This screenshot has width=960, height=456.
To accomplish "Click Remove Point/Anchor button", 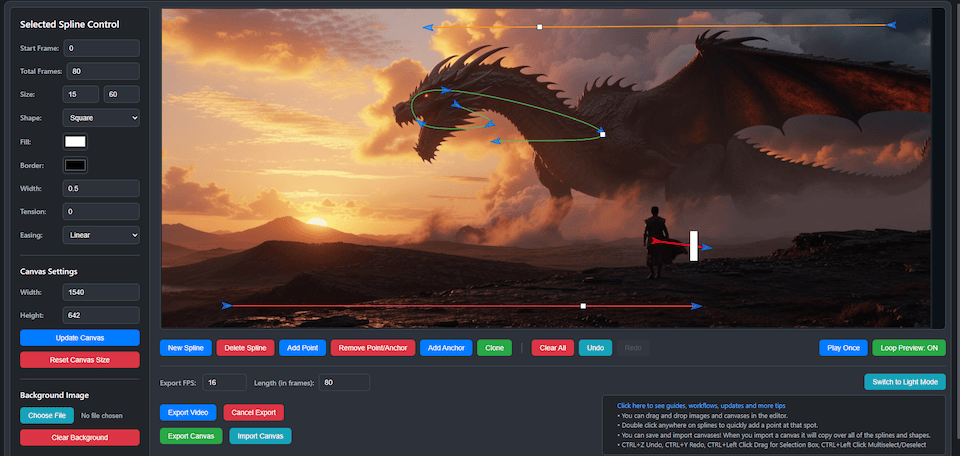I will click(x=373, y=348).
